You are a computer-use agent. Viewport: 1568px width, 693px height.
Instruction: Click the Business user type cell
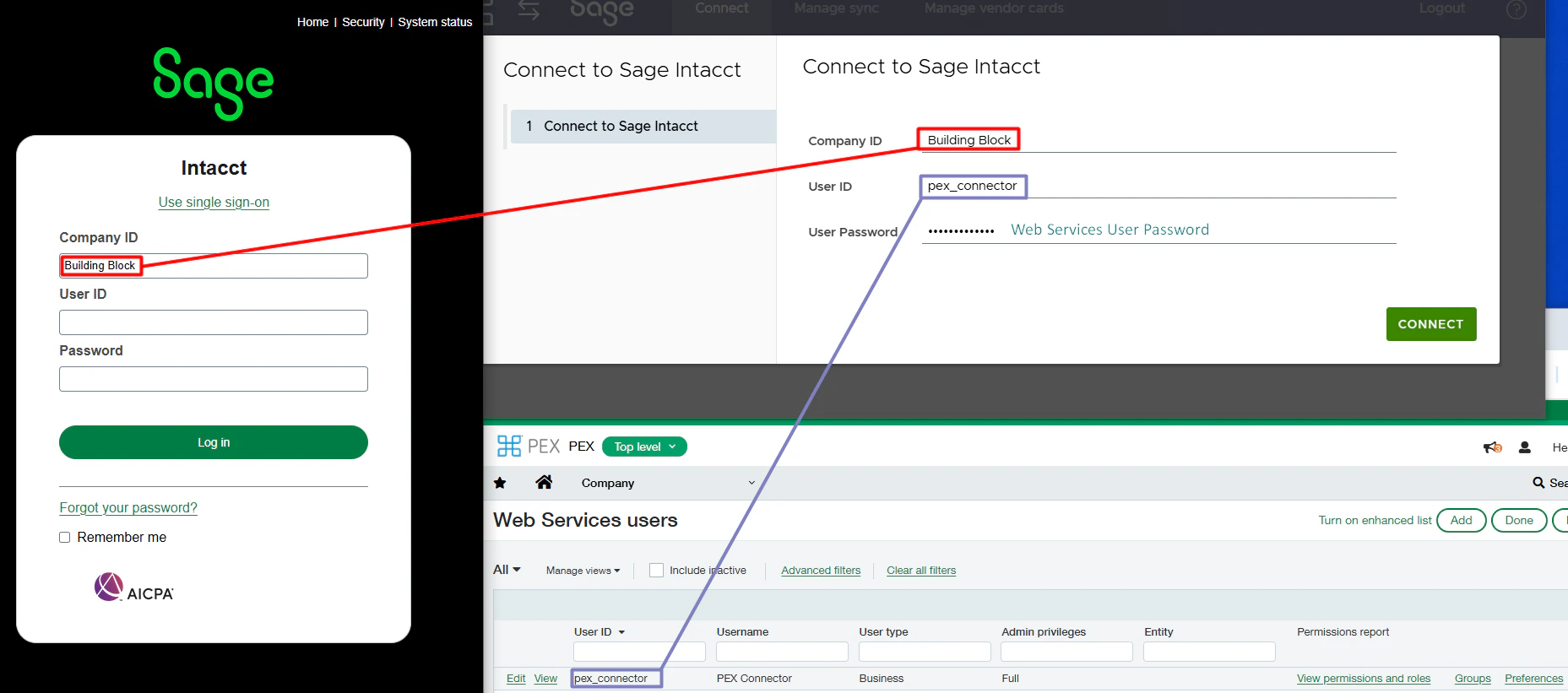tap(882, 679)
